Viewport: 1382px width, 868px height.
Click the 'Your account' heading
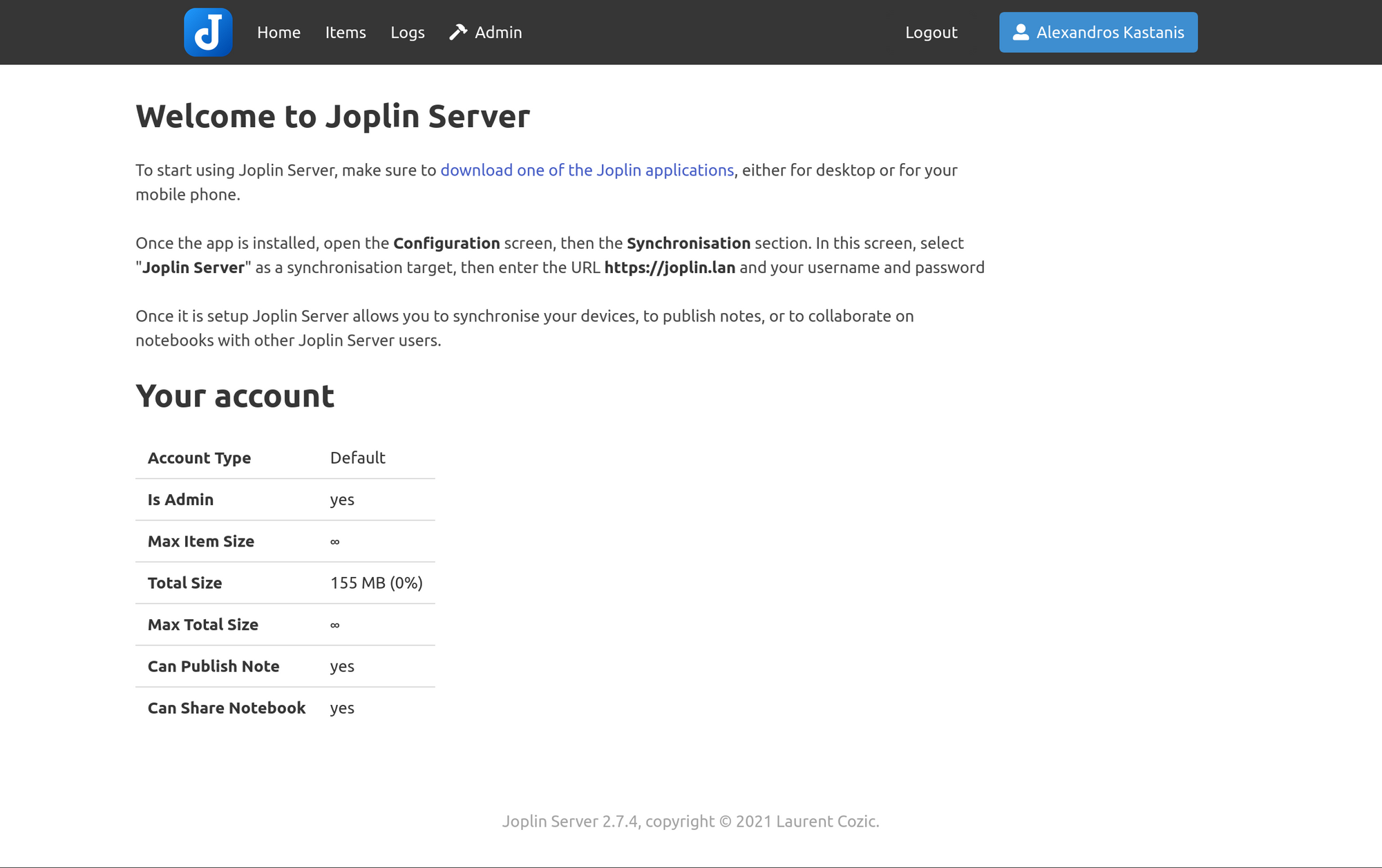tap(235, 396)
